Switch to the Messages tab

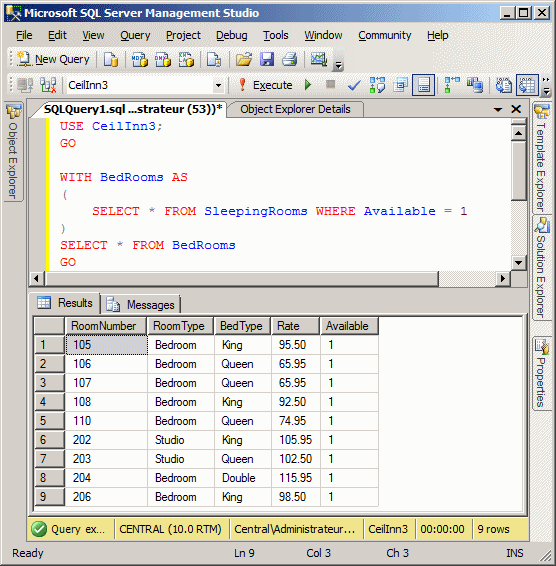click(141, 305)
